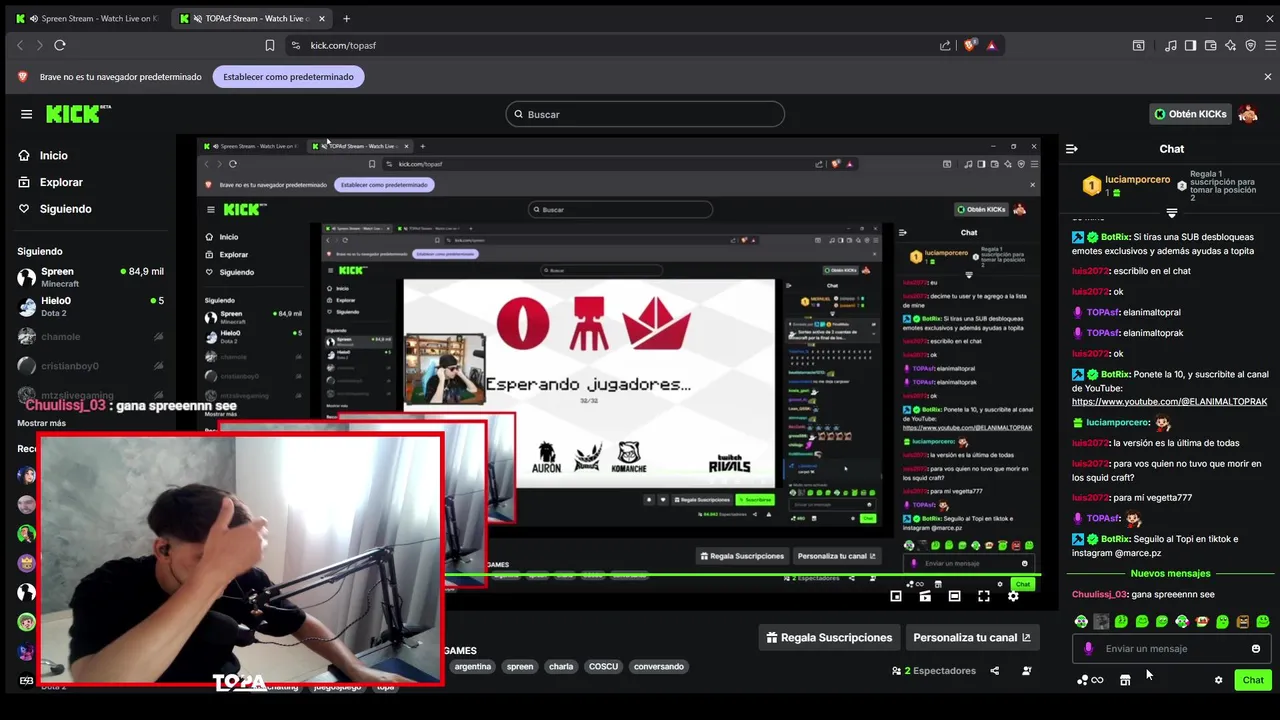Click the charla tag below the stream

coord(561,667)
